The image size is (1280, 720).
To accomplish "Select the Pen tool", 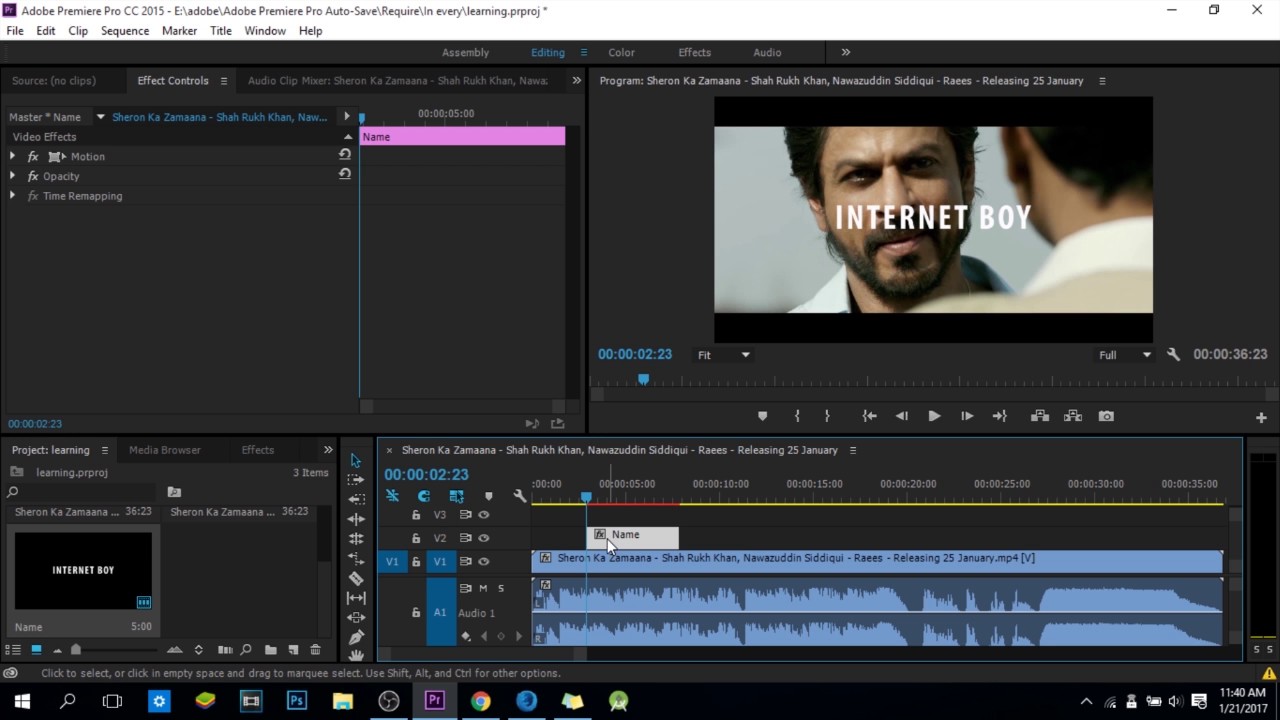I will [356, 637].
